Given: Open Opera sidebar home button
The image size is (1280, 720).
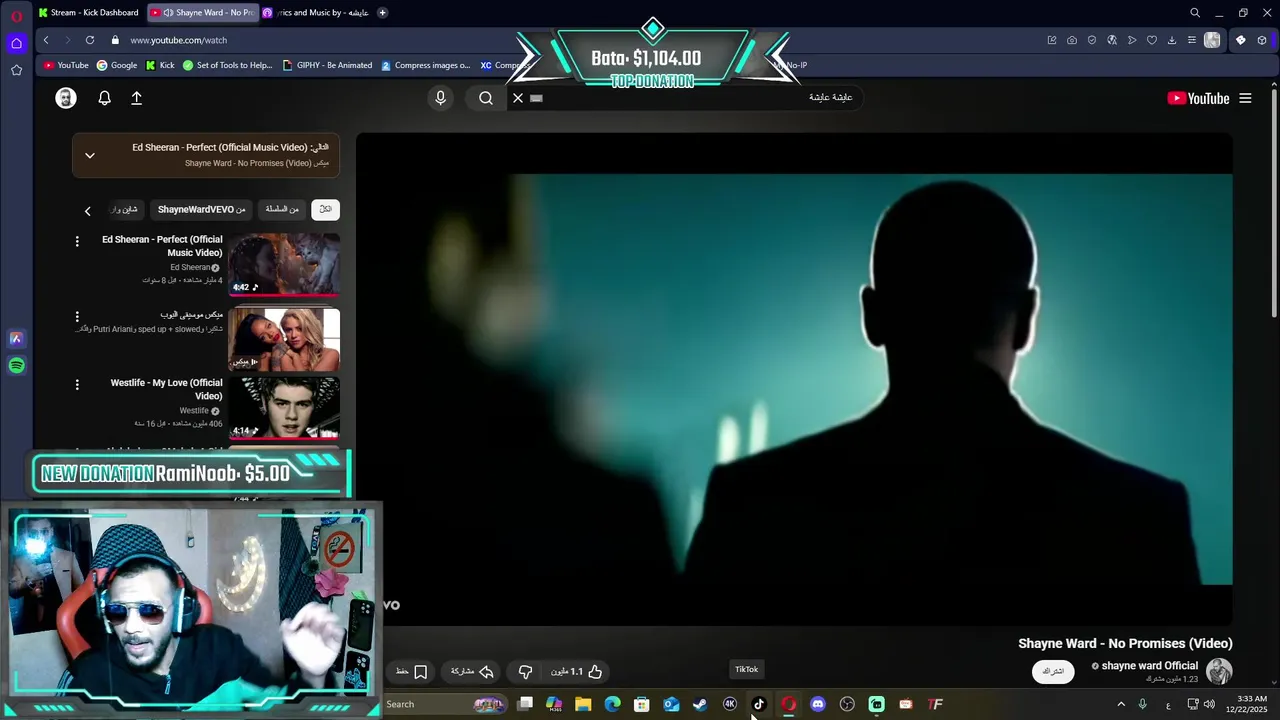Looking at the screenshot, I should (16, 43).
